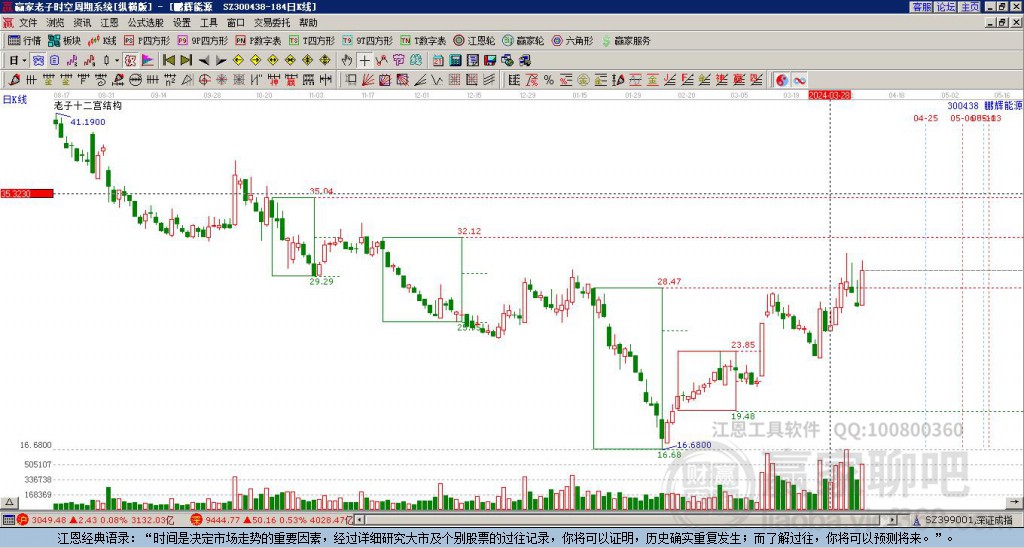Open the calendar 21 icon

438,60
